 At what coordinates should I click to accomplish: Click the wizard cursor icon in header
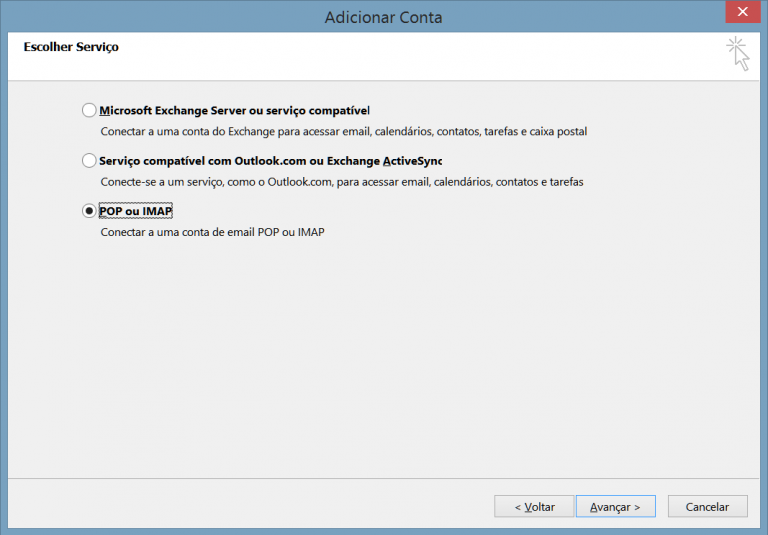[738, 53]
